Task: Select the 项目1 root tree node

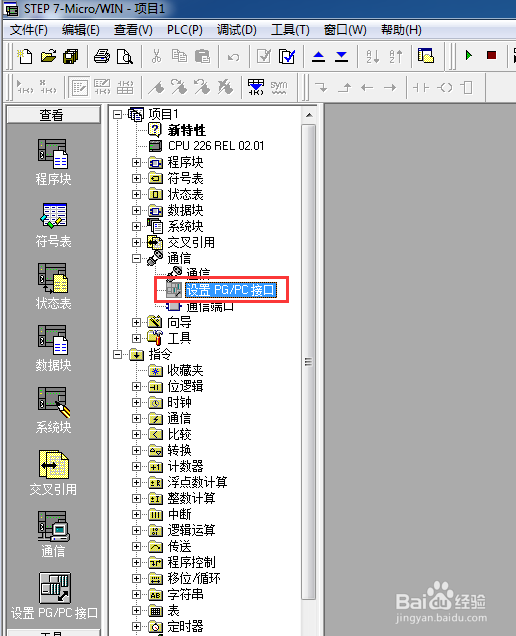Action: (163, 114)
